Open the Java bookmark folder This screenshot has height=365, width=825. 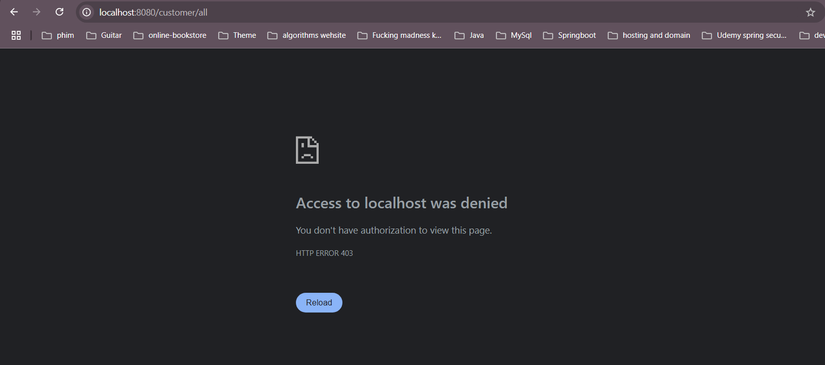tap(469, 35)
